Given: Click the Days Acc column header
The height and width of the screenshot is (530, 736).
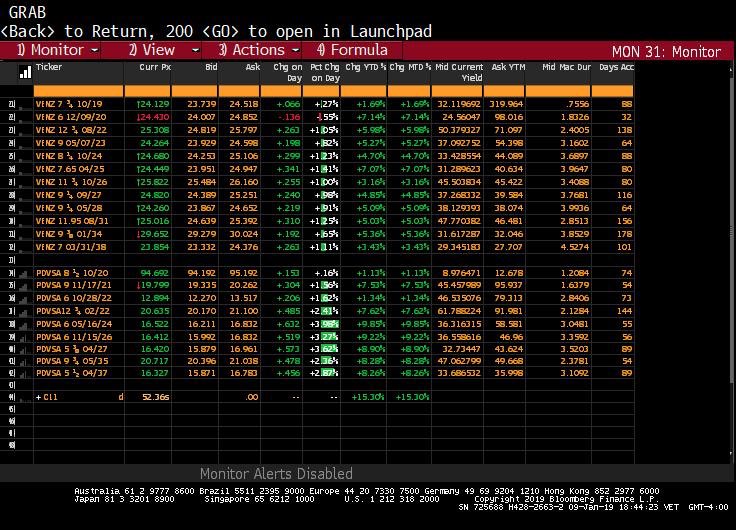Looking at the screenshot, I should click(616, 67).
